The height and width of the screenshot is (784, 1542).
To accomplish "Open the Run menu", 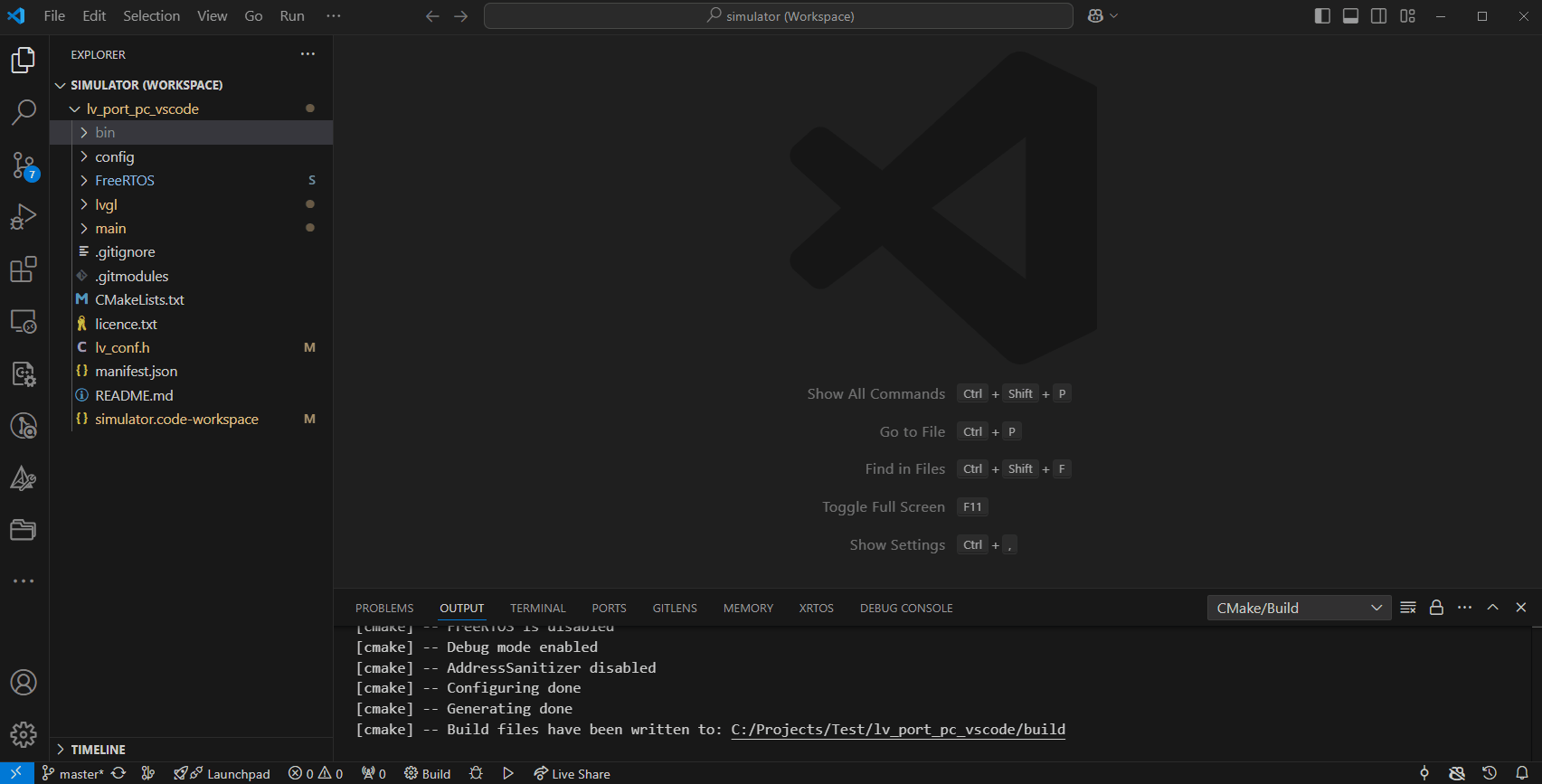I will 292,16.
